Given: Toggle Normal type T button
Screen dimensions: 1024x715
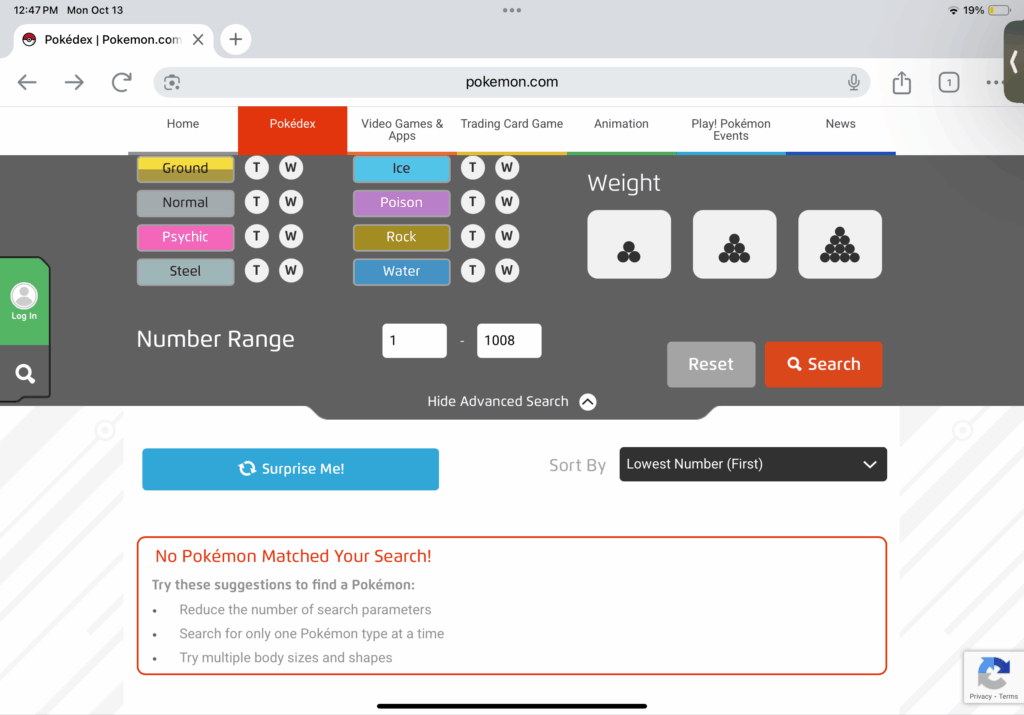Looking at the screenshot, I should tap(257, 202).
